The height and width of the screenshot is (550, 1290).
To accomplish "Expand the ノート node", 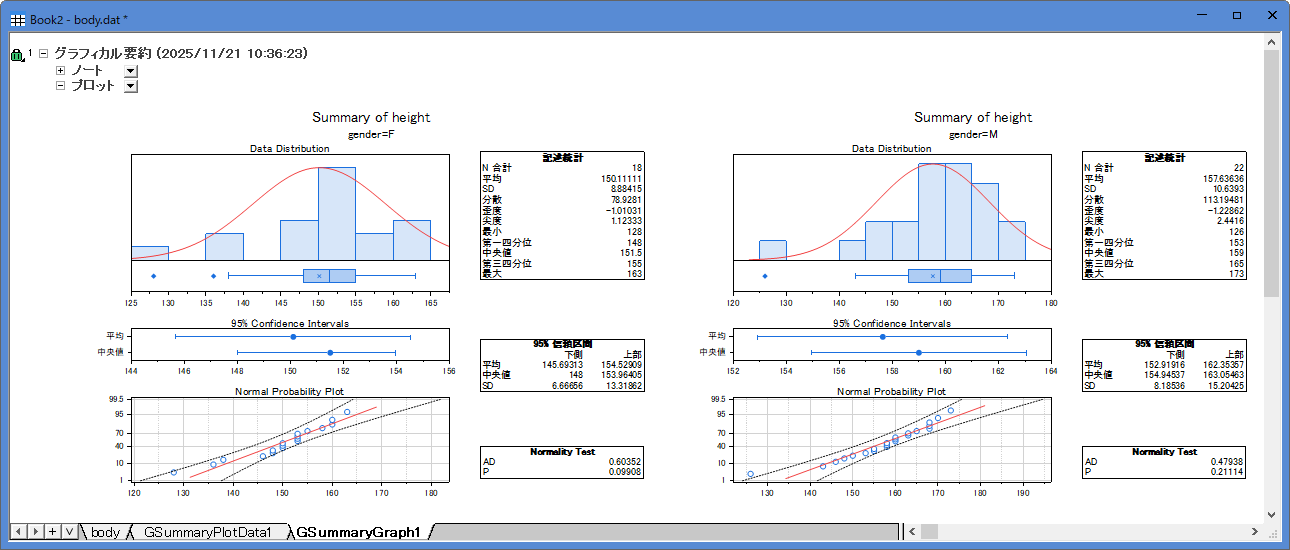I will [x=60, y=71].
